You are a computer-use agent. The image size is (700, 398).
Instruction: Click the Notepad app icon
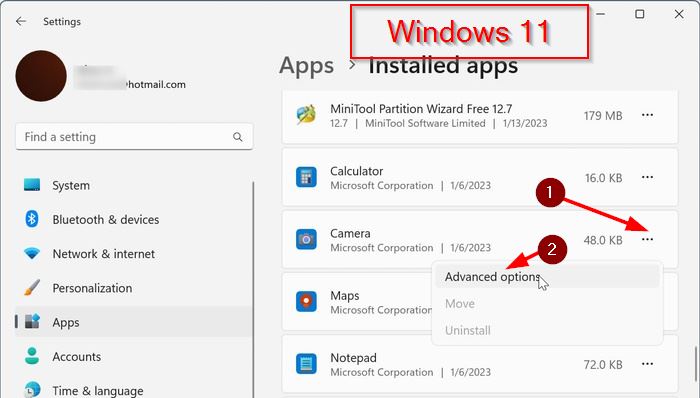(306, 364)
